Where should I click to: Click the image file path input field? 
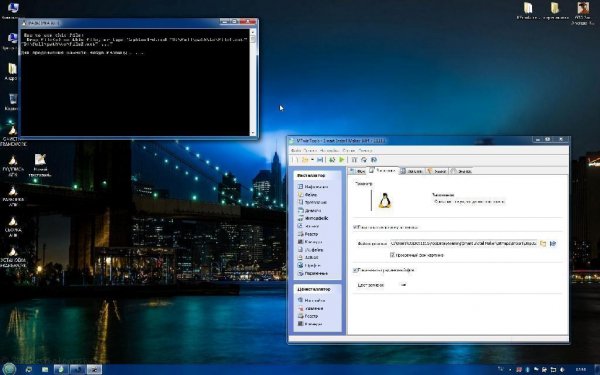(464, 243)
